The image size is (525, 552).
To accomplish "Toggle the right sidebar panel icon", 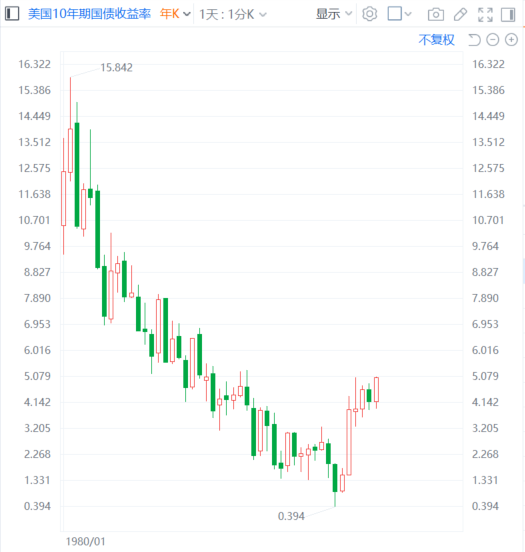I will [x=508, y=14].
